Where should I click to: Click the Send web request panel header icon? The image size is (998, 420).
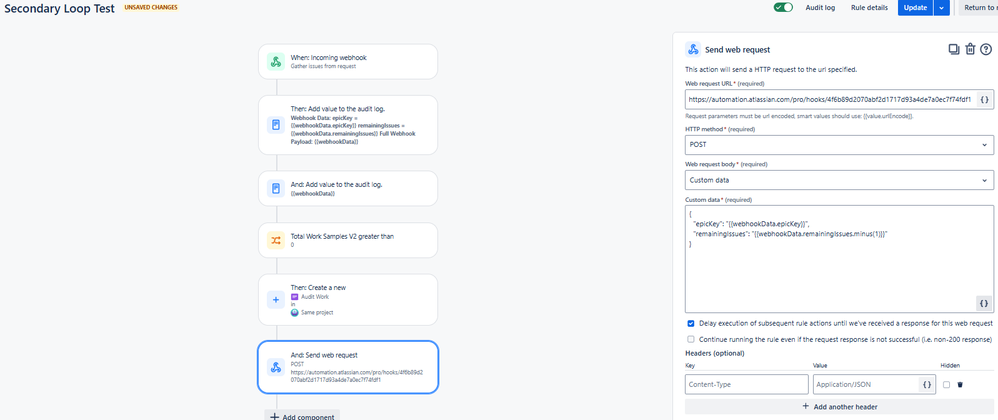(692, 50)
